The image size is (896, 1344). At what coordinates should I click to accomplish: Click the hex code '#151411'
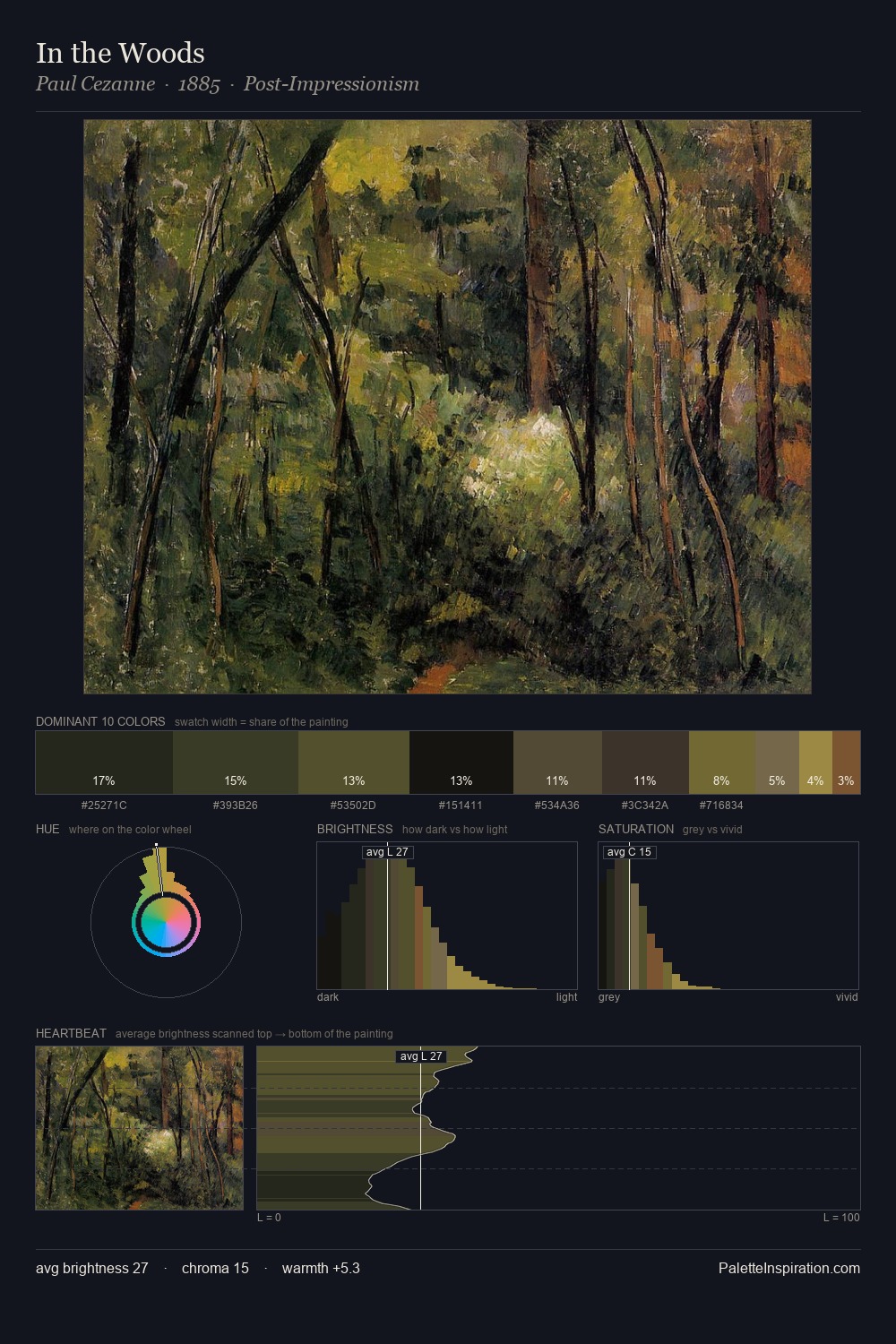click(461, 806)
